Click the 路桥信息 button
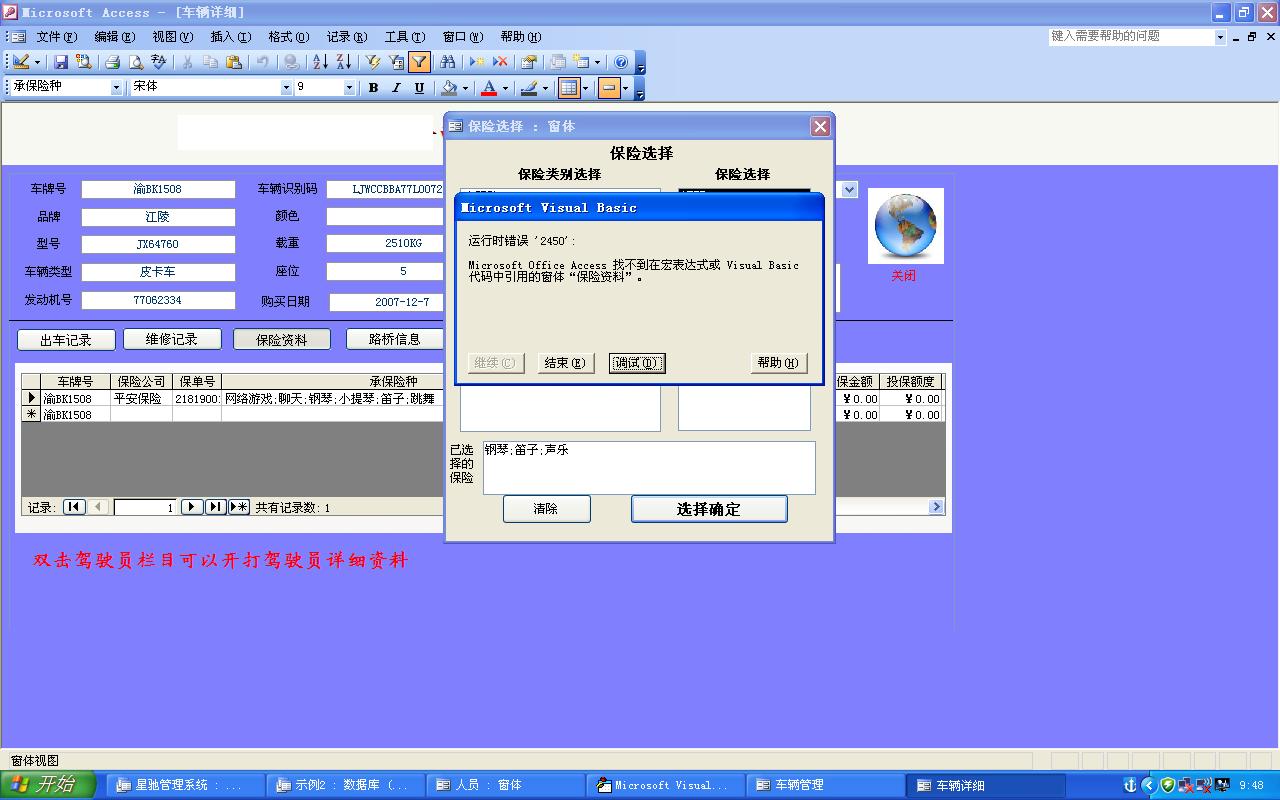Image resolution: width=1280 pixels, height=800 pixels. (395, 339)
